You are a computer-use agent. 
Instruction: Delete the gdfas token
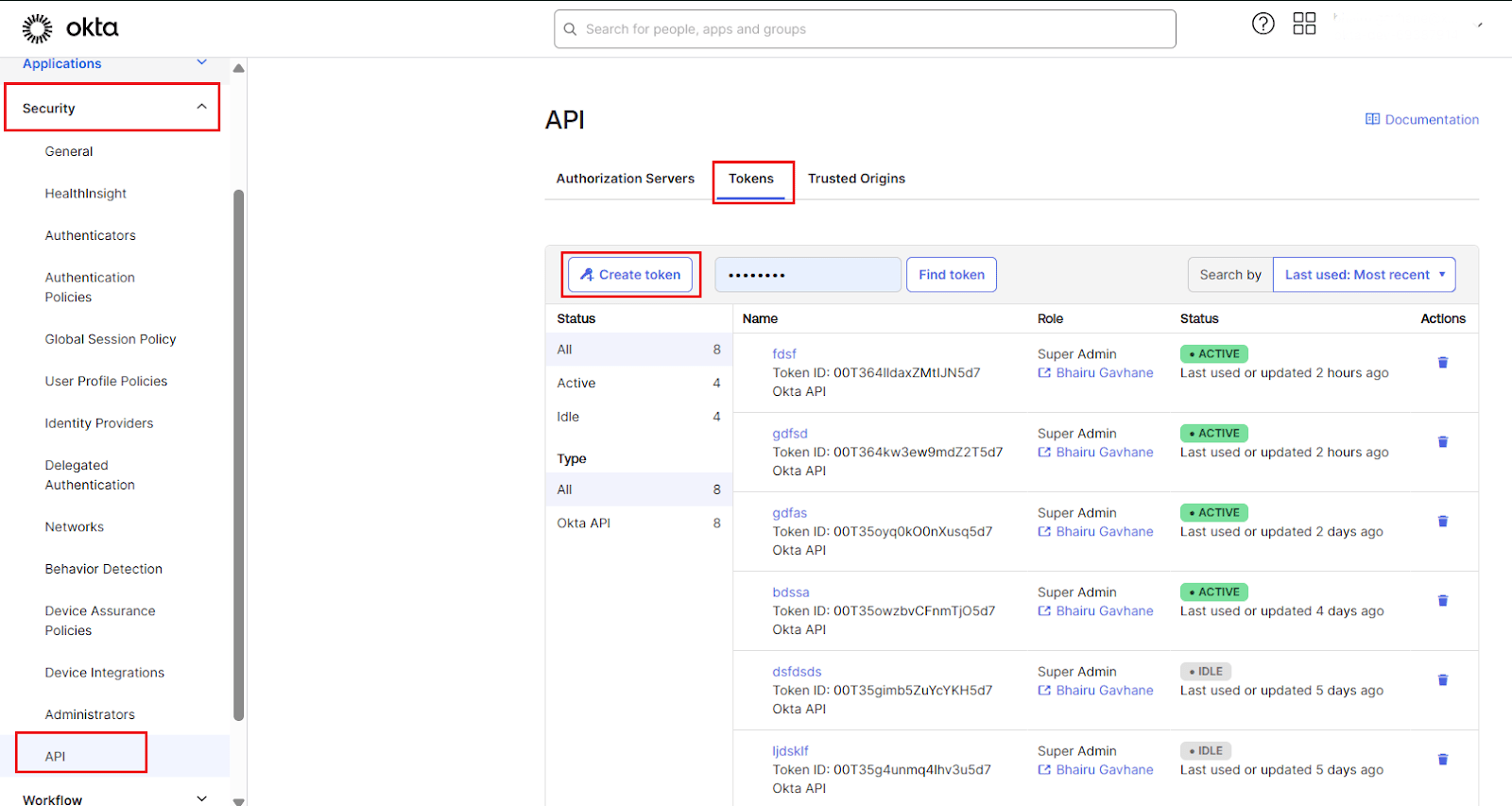point(1442,522)
